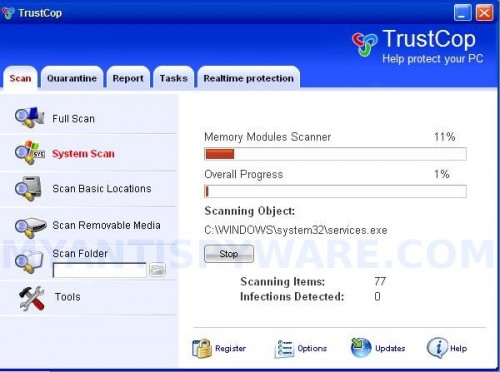Click the Options text link
Viewport: 500px width, 372px height.
312,348
